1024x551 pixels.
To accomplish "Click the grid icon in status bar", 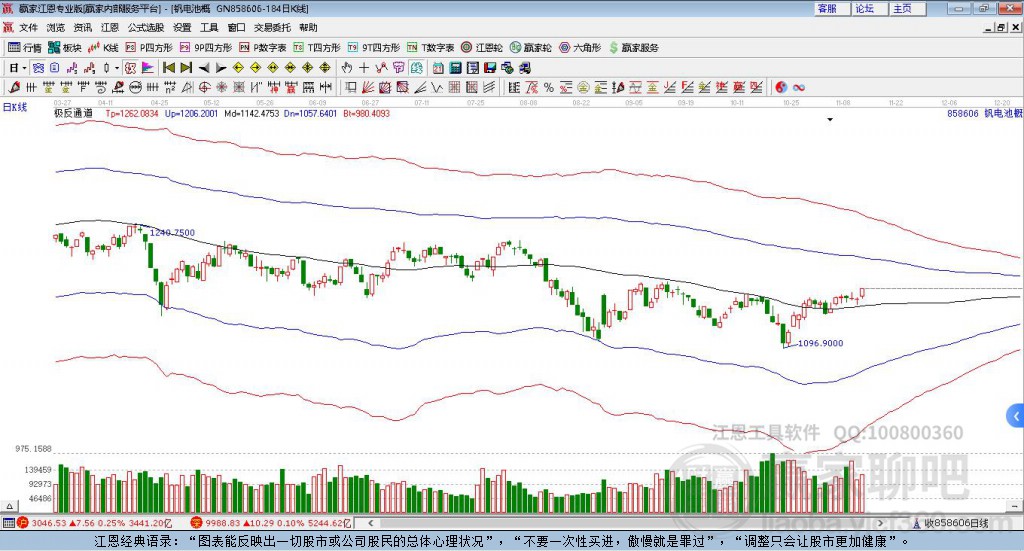I will click(8, 523).
